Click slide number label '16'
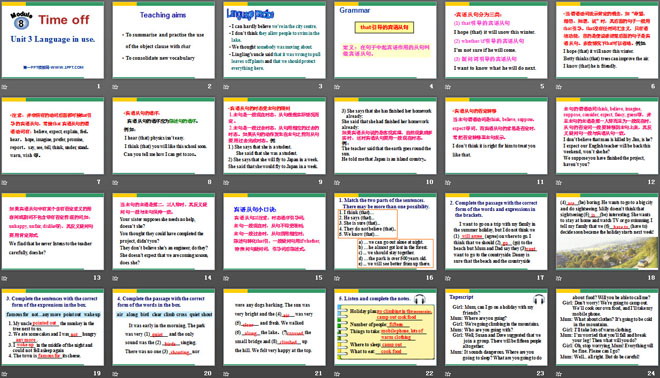The image size is (660, 378). point(429,278)
